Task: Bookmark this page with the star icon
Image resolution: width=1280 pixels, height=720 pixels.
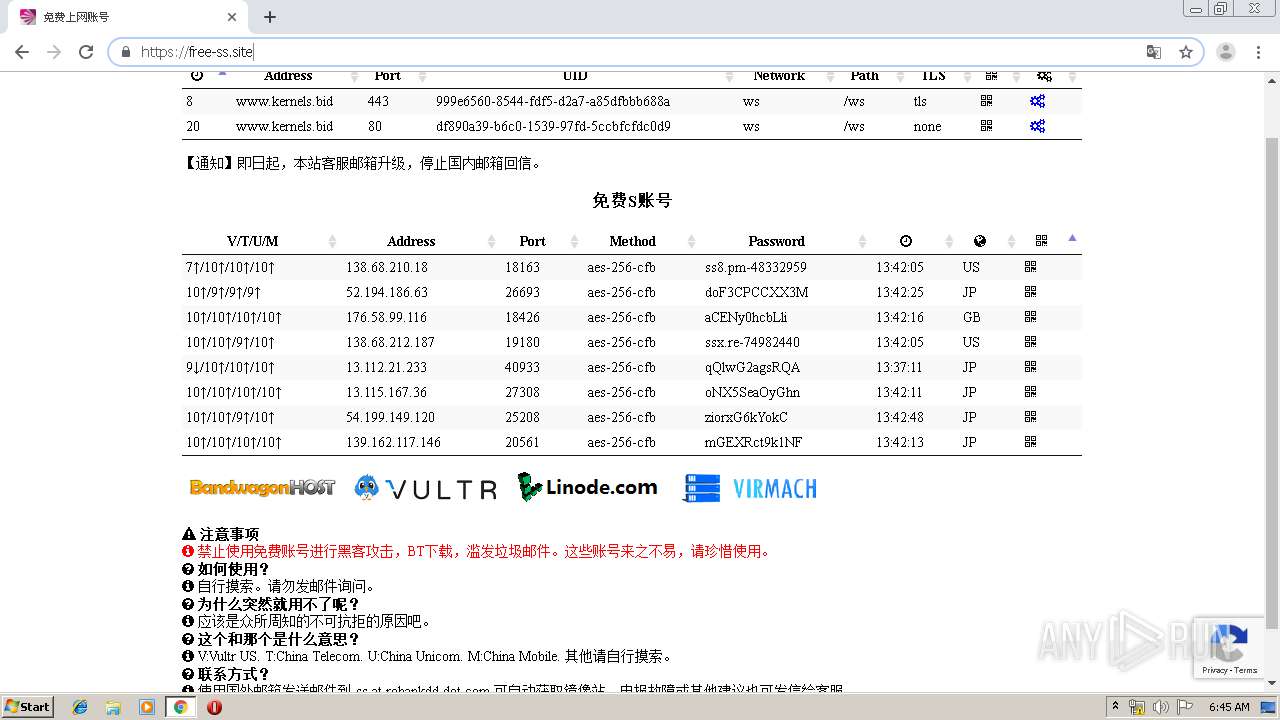Action: point(1186,52)
